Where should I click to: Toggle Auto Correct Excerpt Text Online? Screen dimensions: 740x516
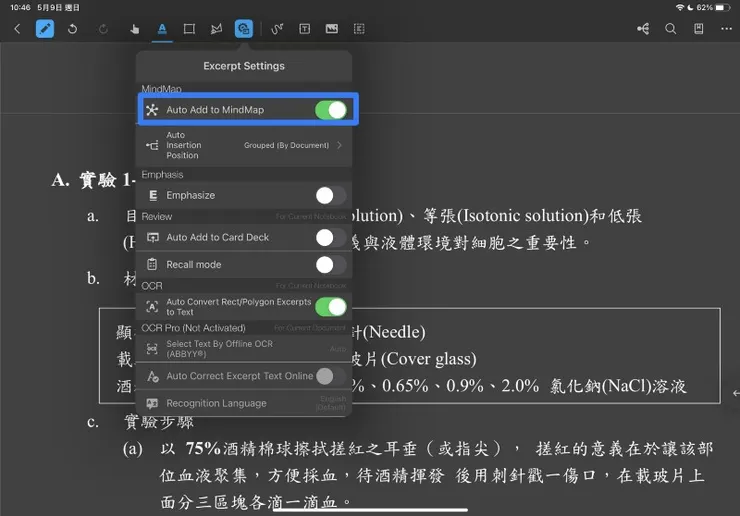tap(331, 376)
